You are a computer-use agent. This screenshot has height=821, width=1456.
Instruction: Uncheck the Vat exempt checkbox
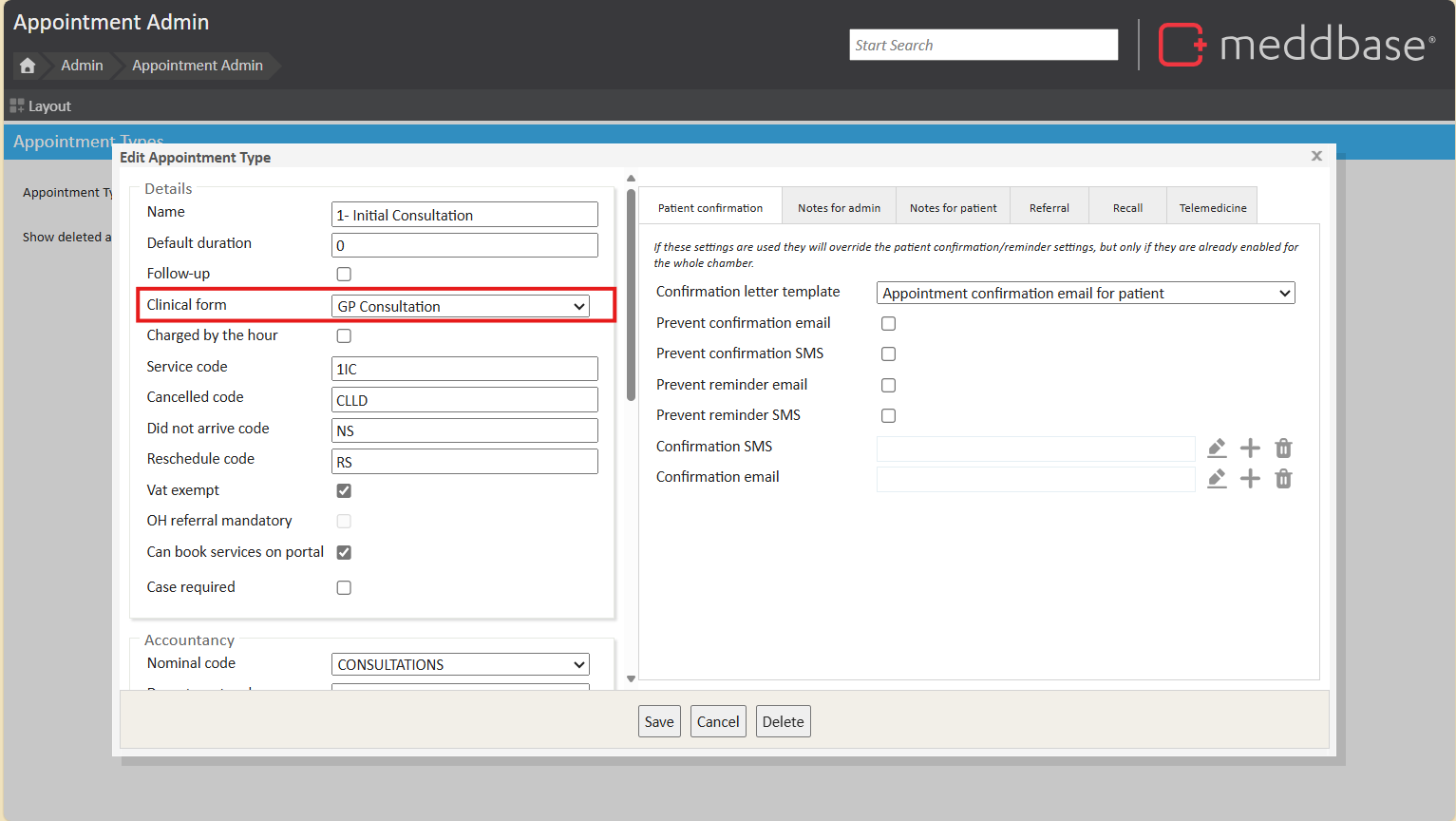(344, 491)
